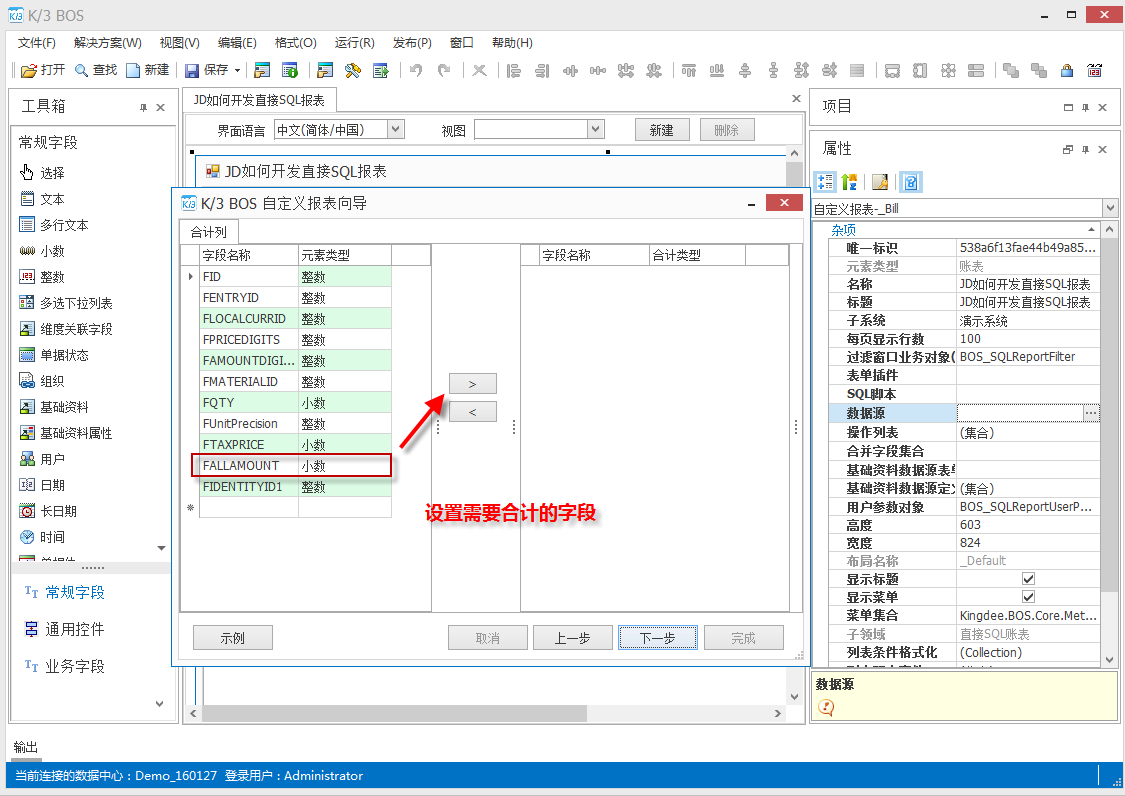Click the 新建 button next to 视图 dropdown
Viewport: 1125px width, 796px height.
tap(662, 130)
